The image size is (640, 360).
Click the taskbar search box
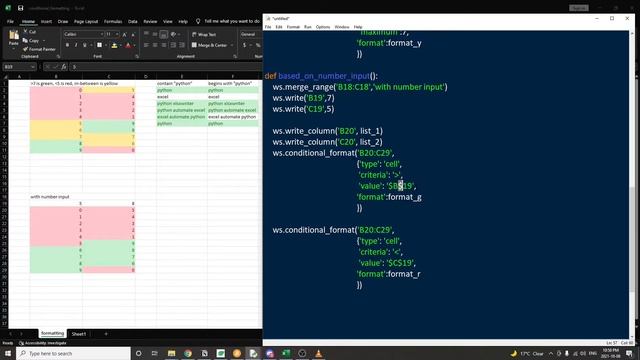[x=73, y=353]
